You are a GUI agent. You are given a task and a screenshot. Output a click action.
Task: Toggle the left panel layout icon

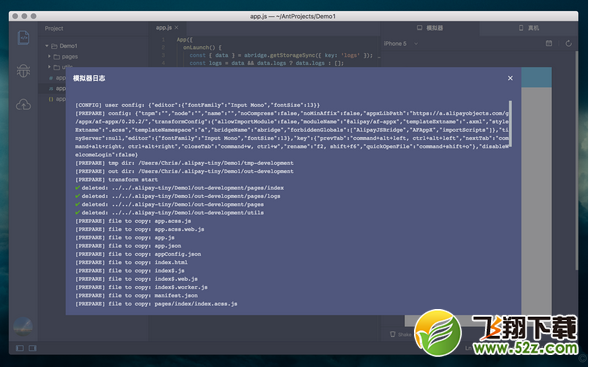20,348
